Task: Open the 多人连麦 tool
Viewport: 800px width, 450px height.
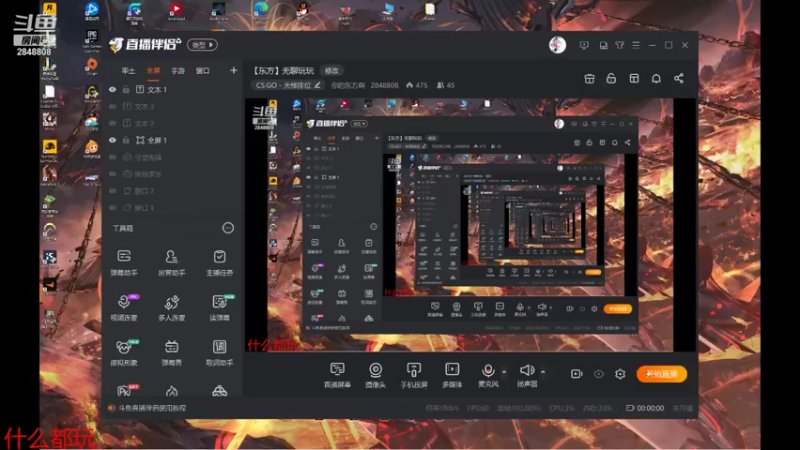Action: tap(171, 308)
